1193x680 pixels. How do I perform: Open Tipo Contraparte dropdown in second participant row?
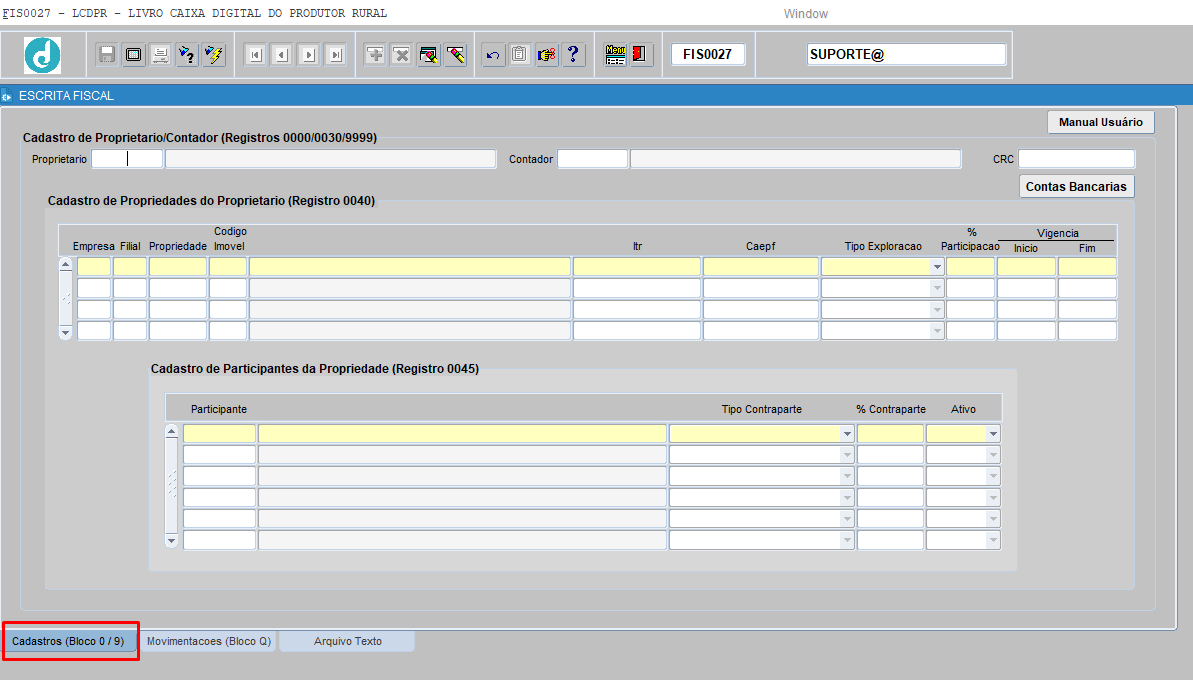[847, 455]
